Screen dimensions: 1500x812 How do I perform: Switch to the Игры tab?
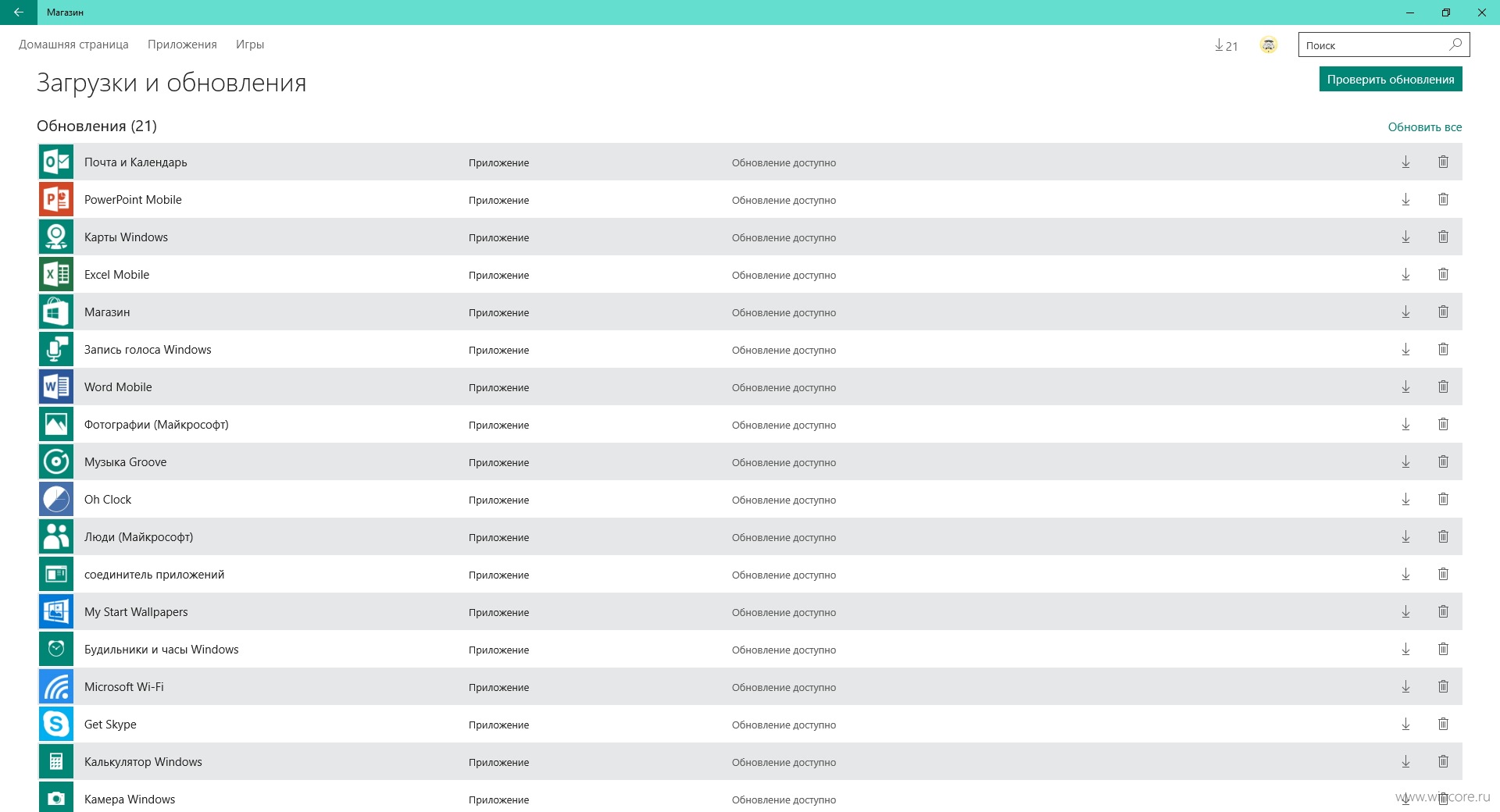pos(250,45)
